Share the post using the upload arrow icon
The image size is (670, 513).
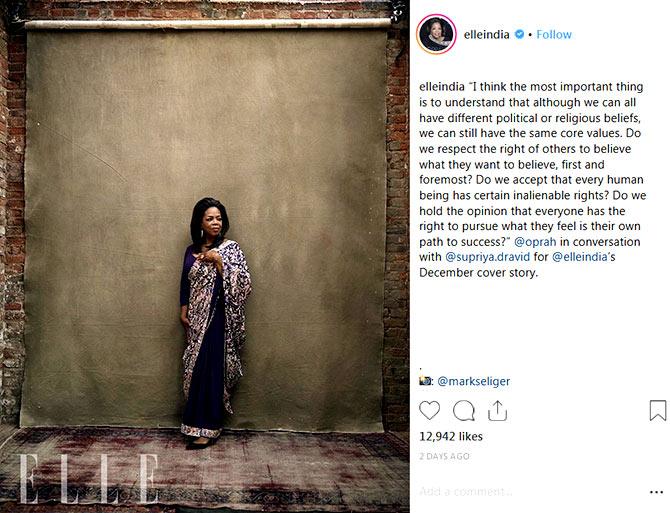[497, 411]
